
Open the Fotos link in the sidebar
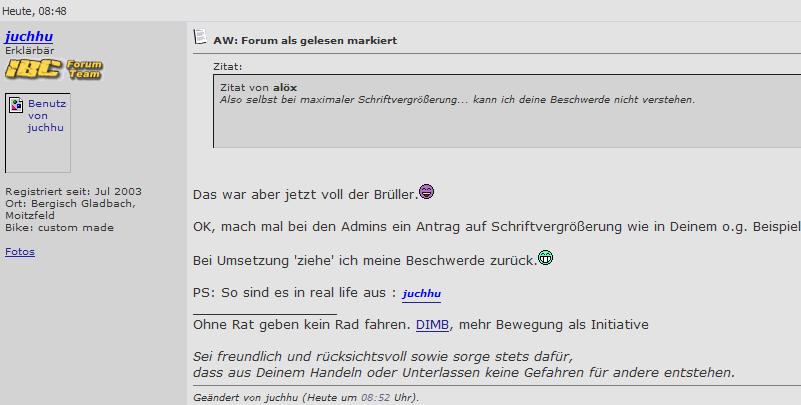20,251
